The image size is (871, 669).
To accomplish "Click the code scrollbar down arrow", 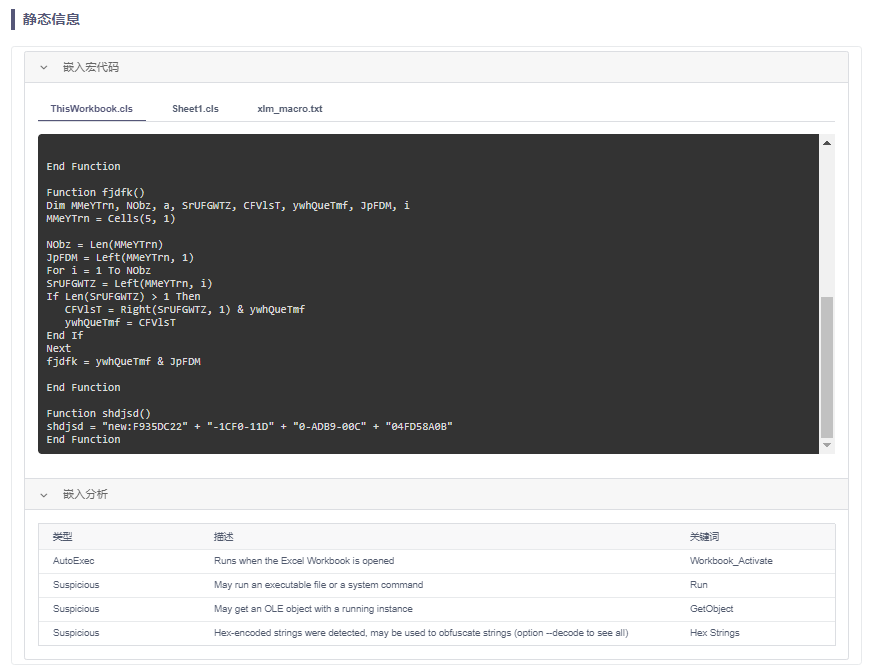I will [827, 445].
